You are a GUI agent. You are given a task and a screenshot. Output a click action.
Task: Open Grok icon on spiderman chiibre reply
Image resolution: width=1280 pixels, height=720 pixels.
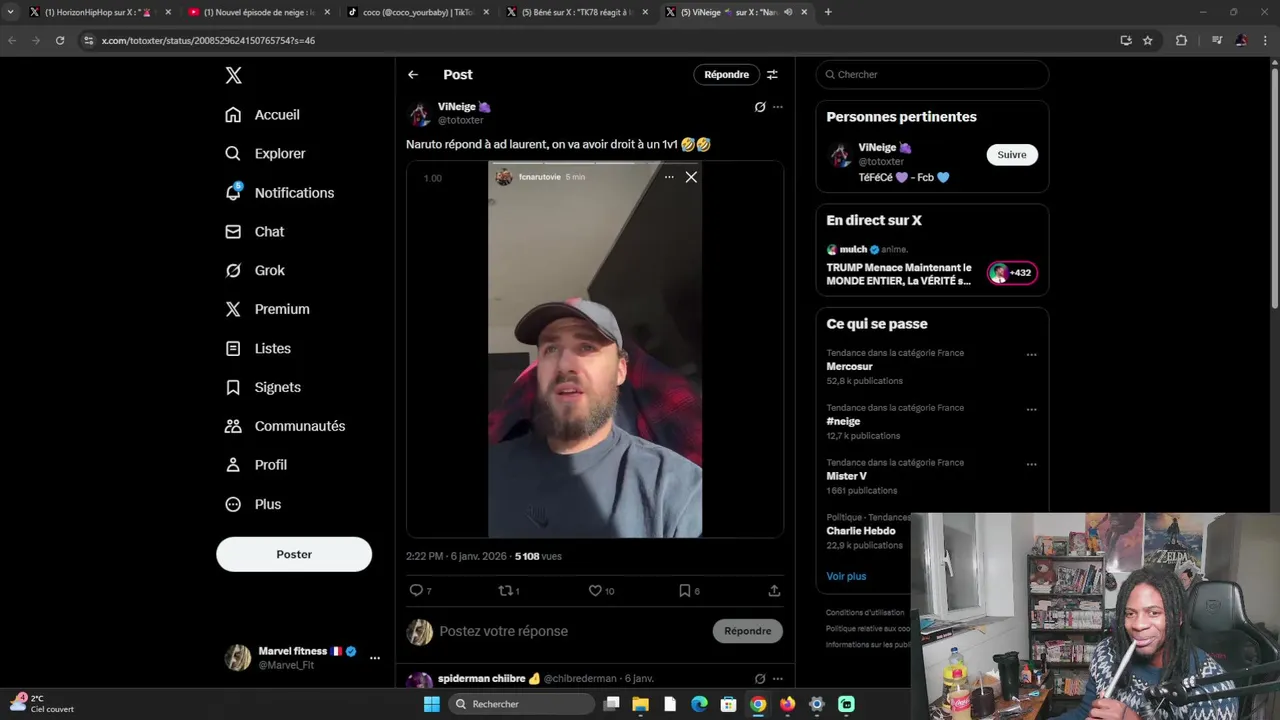[x=760, y=679]
